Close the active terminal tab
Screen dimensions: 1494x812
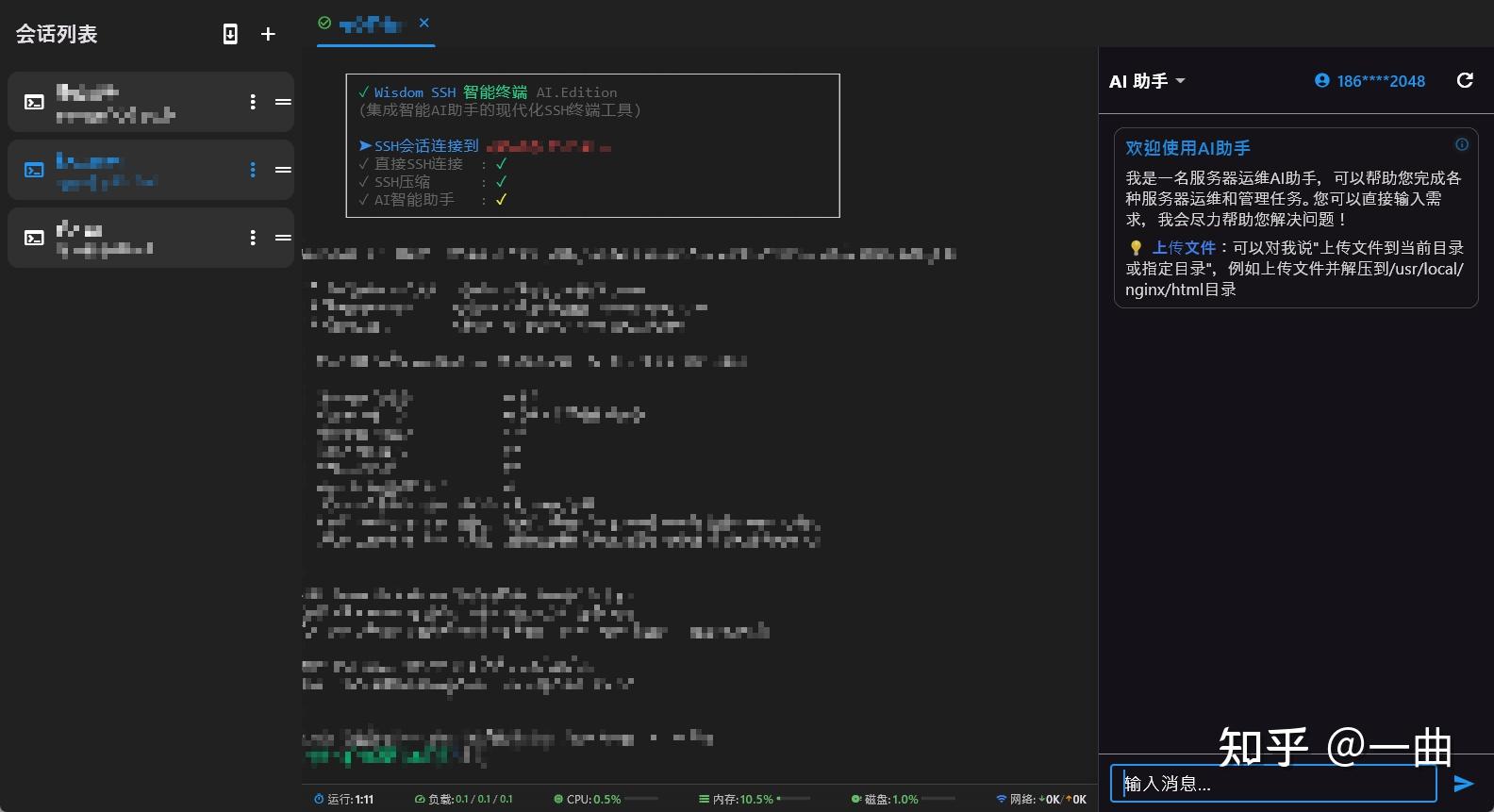coord(424,23)
